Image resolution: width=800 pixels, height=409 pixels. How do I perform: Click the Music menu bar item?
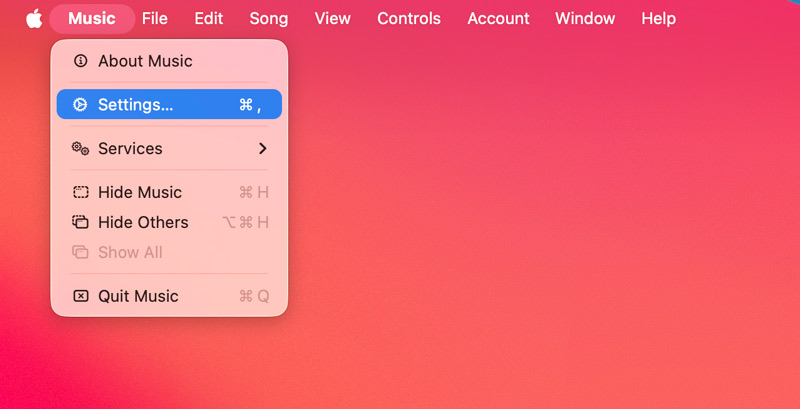92,19
